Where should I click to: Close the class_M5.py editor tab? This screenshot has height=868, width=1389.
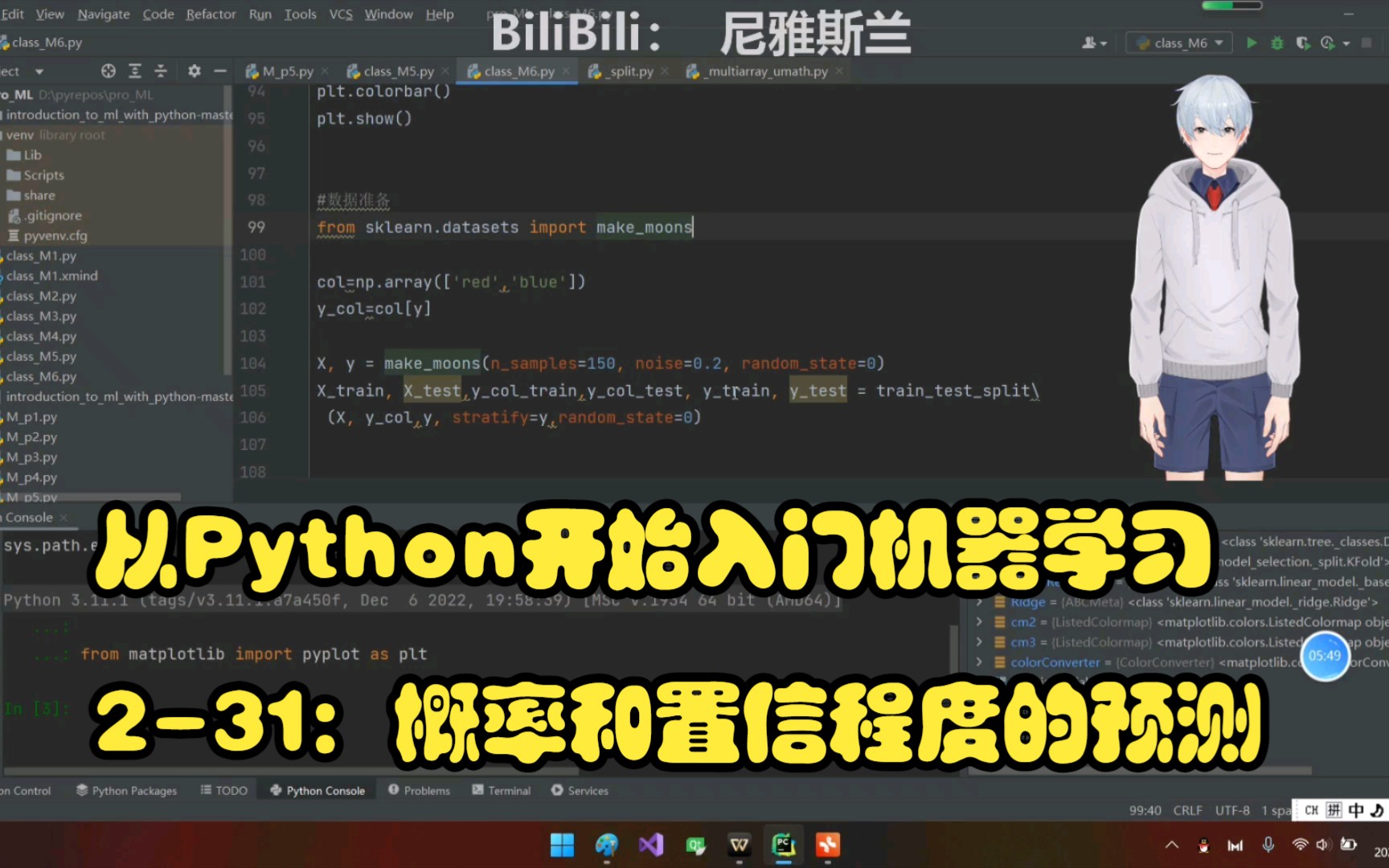pos(446,71)
